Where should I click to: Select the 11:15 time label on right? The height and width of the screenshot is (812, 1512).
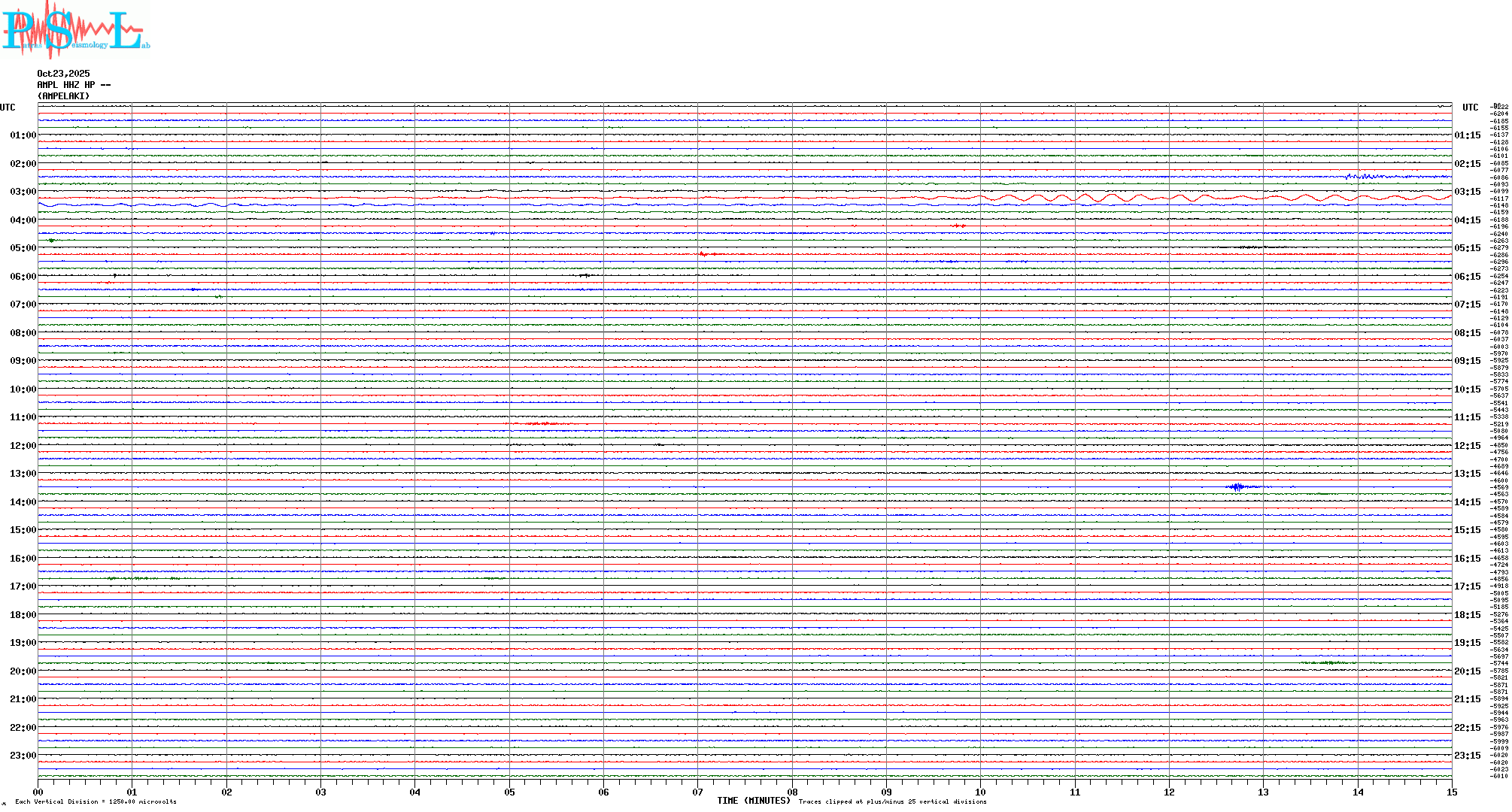[x=1467, y=417]
